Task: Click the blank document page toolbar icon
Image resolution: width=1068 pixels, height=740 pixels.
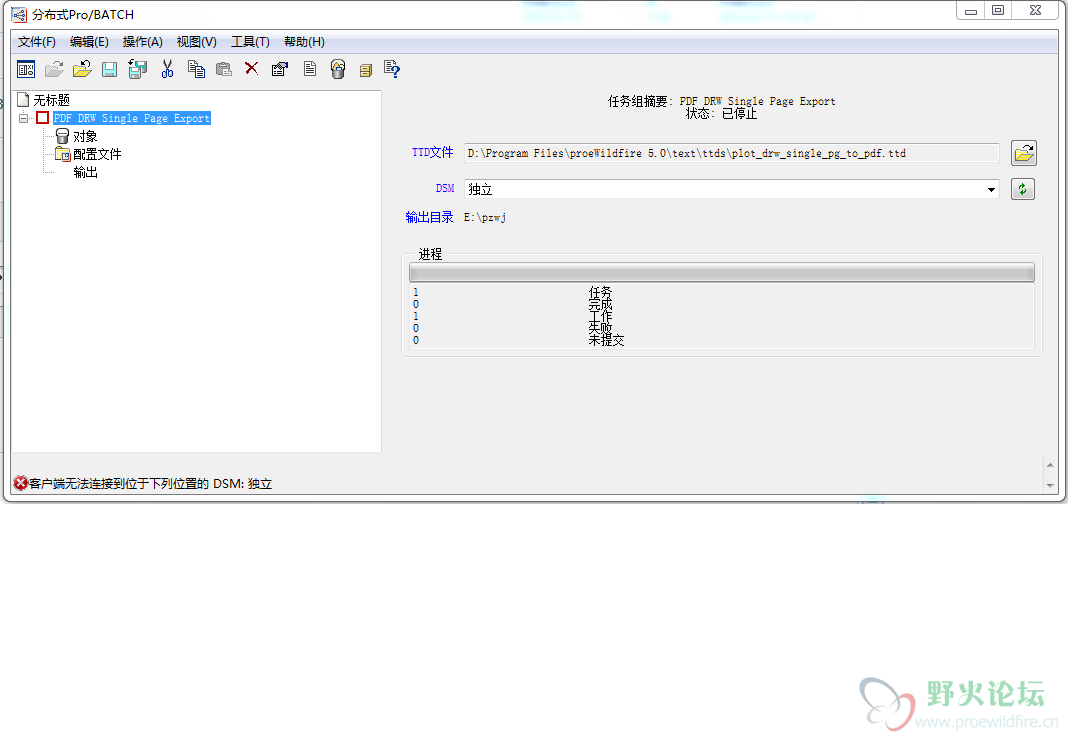Action: pyautogui.click(x=310, y=69)
